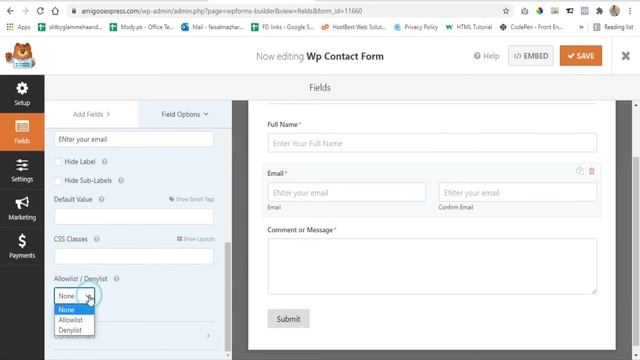Open the Settings sliders panel
The height and width of the screenshot is (360, 640).
(x=22, y=170)
